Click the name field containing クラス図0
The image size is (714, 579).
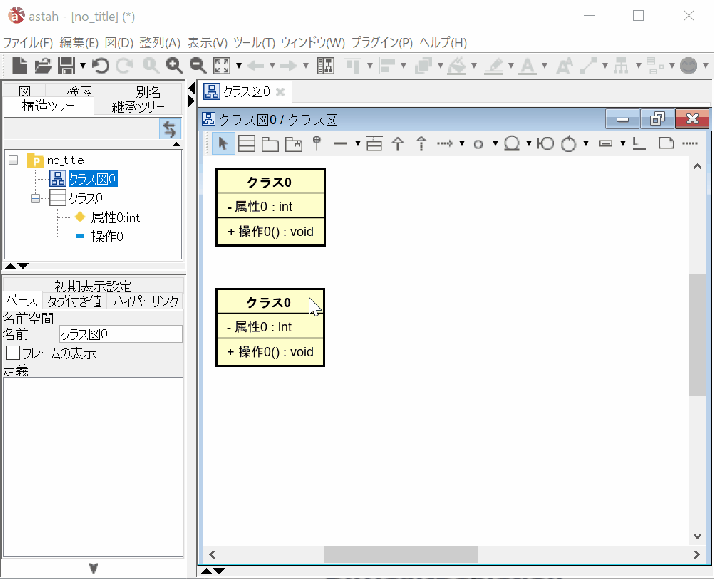(x=121, y=335)
